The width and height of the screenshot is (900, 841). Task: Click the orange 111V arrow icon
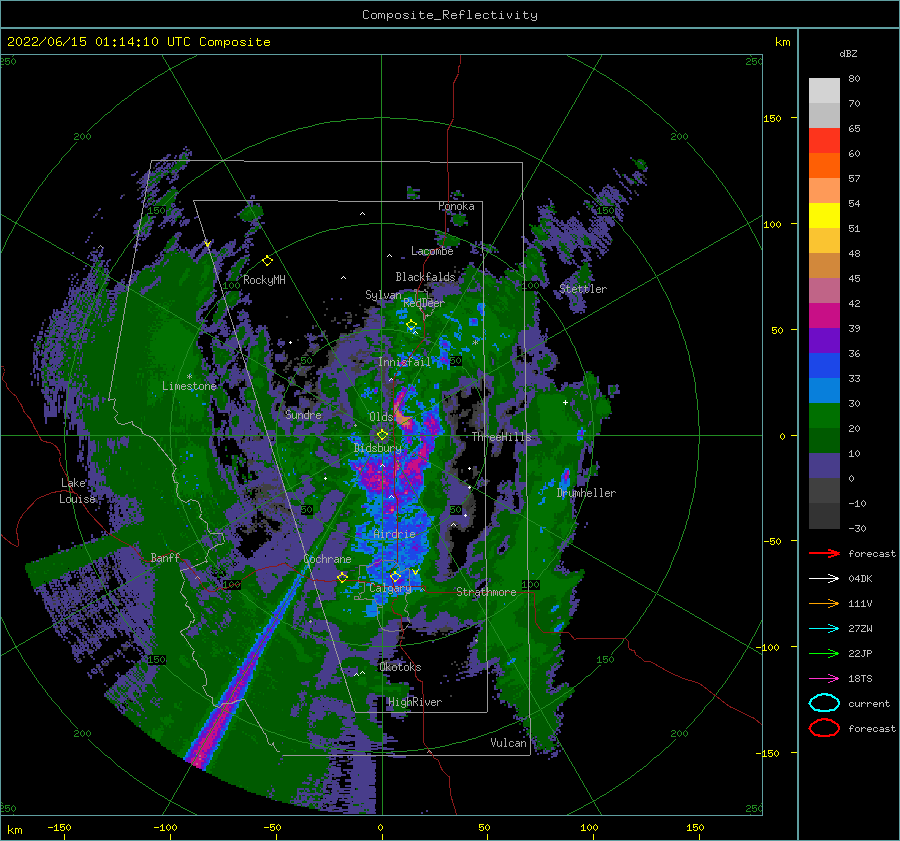point(824,603)
